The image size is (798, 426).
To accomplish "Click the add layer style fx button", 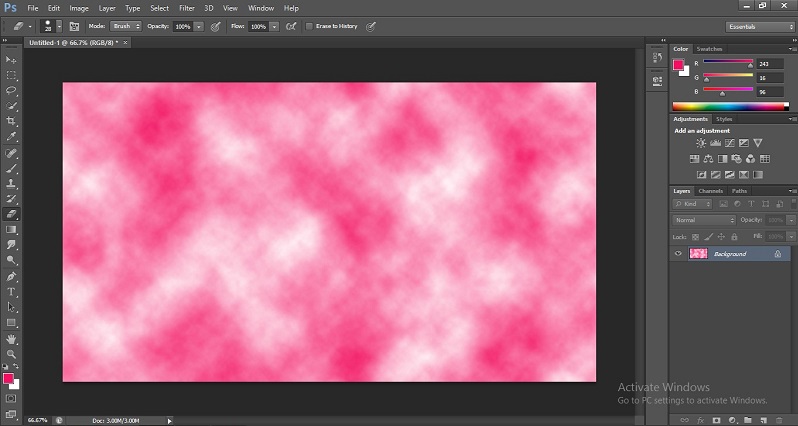I will coord(700,420).
